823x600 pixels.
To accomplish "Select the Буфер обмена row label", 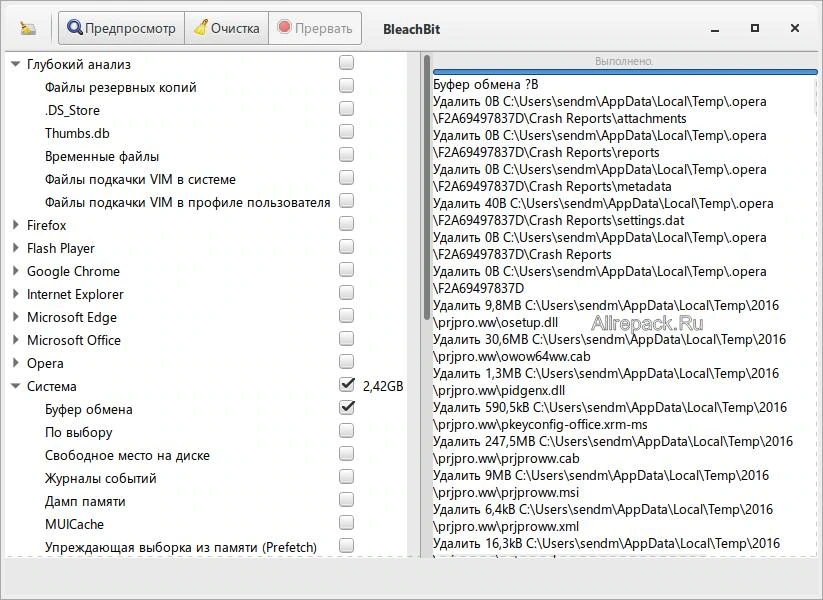I will [x=89, y=409].
